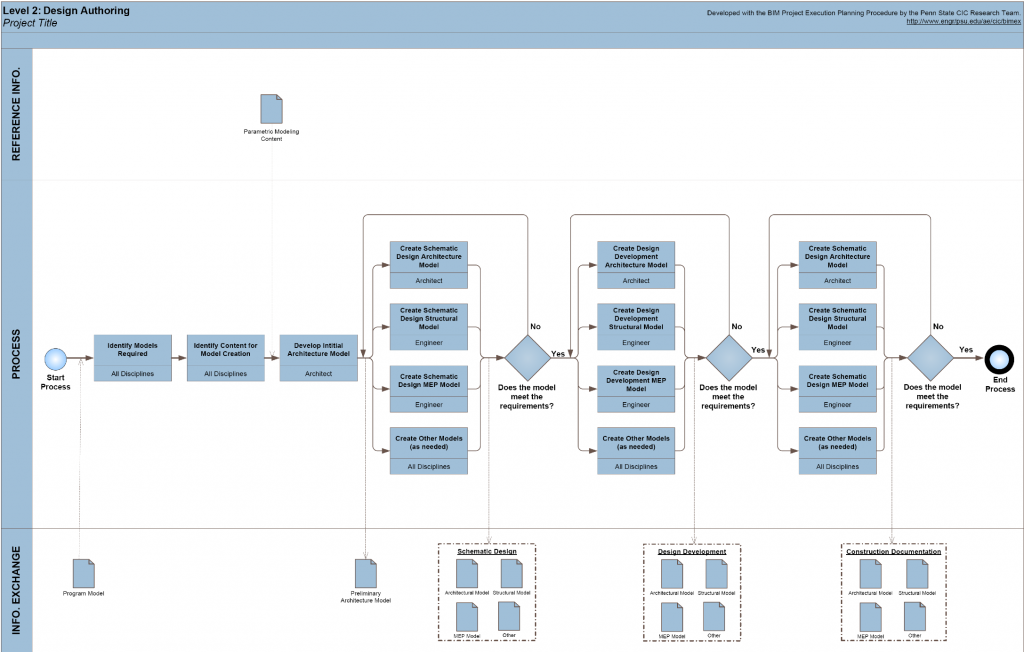Click the Level 2: Design Authoring title

click(x=60, y=9)
